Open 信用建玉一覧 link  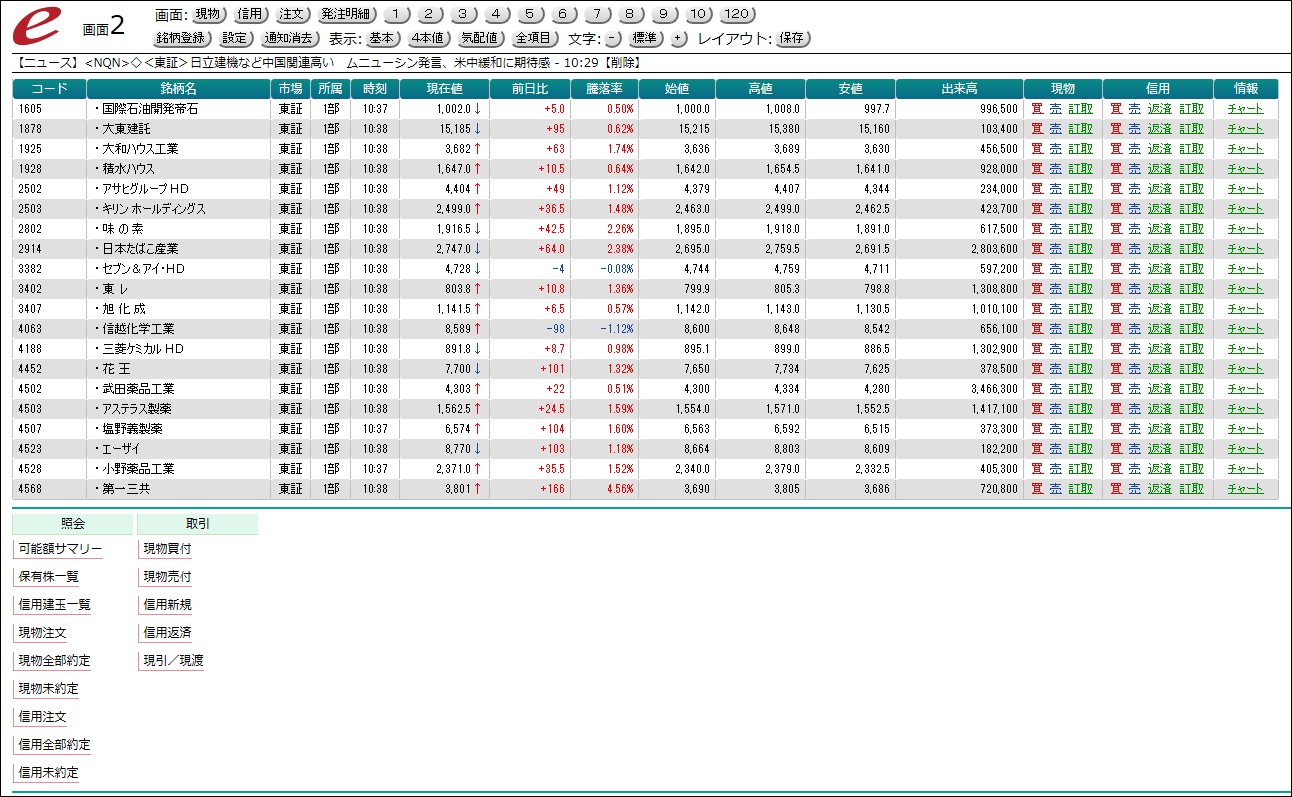54,605
